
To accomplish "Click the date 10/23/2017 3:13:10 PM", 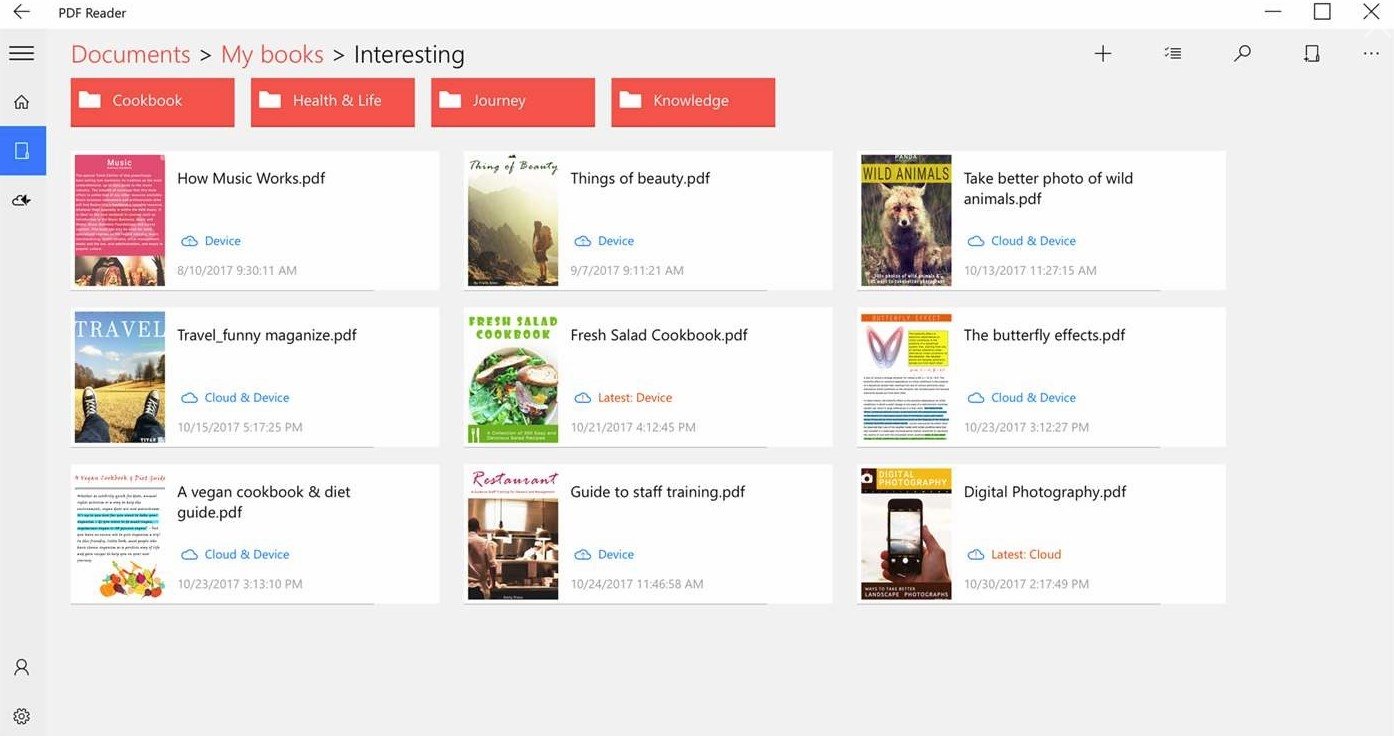I will point(240,584).
